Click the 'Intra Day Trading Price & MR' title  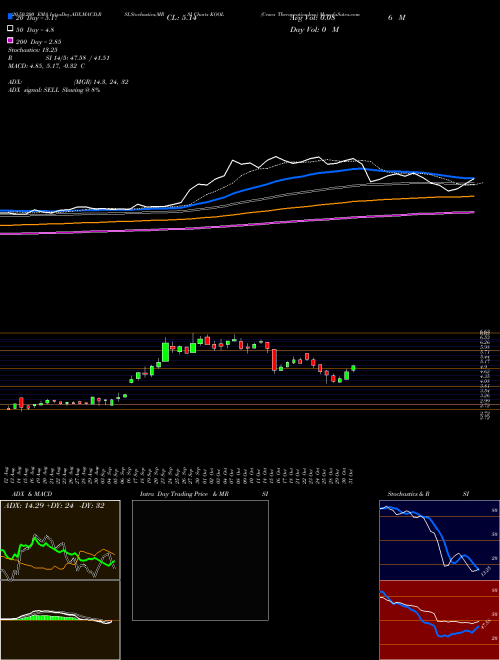point(185,494)
